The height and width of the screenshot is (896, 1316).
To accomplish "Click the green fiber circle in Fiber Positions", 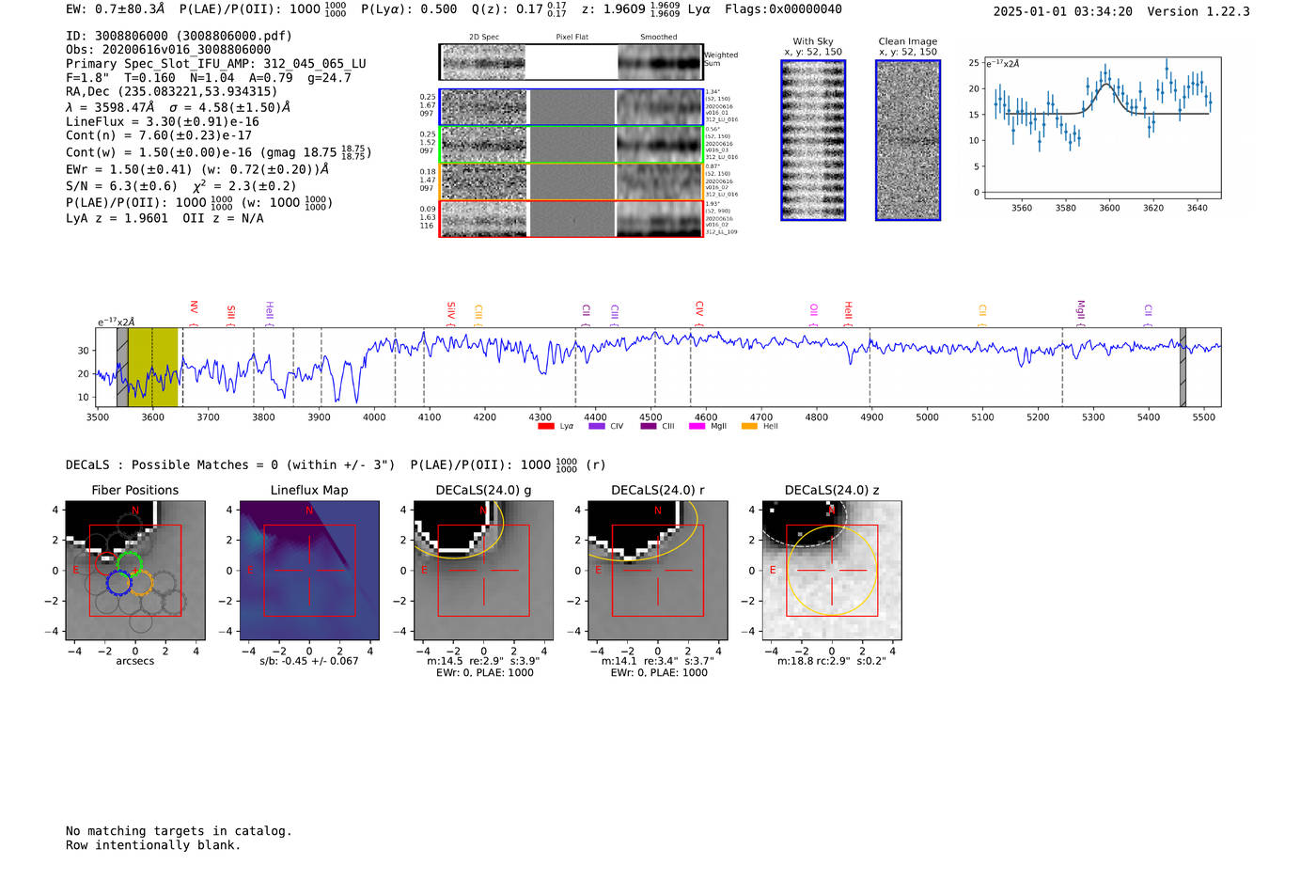I will [130, 563].
